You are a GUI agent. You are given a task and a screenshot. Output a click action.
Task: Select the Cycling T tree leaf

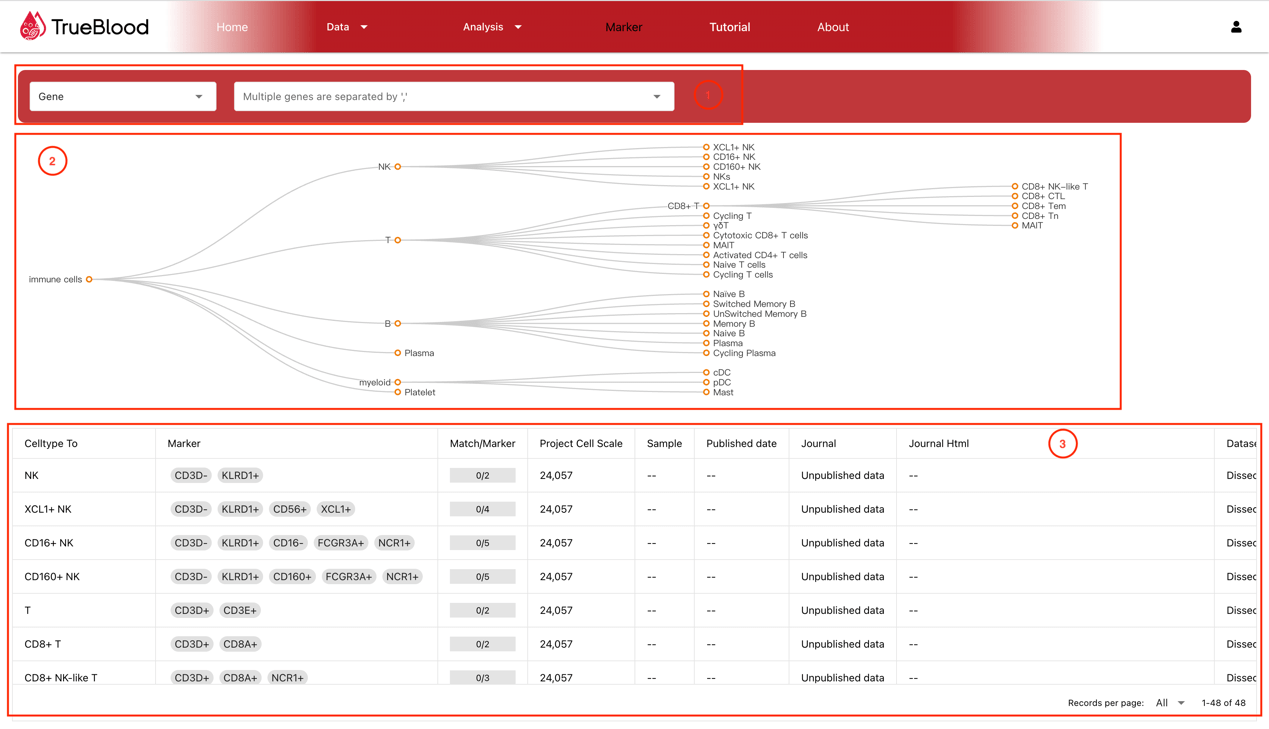[732, 216]
